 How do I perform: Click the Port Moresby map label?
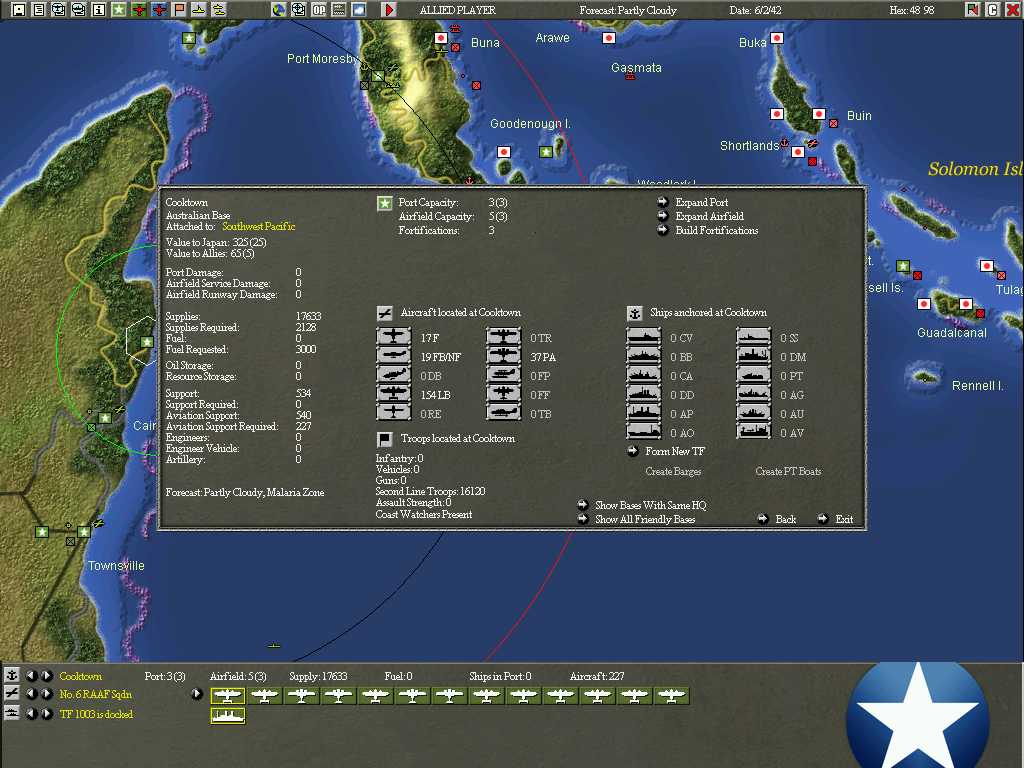point(322,59)
